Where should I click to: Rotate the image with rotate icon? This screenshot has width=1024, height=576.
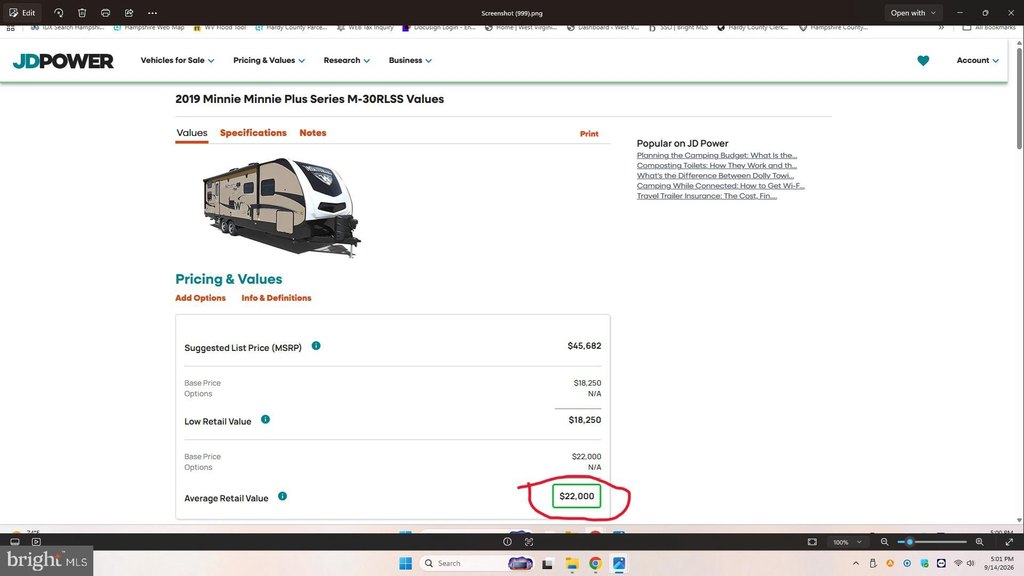59,12
